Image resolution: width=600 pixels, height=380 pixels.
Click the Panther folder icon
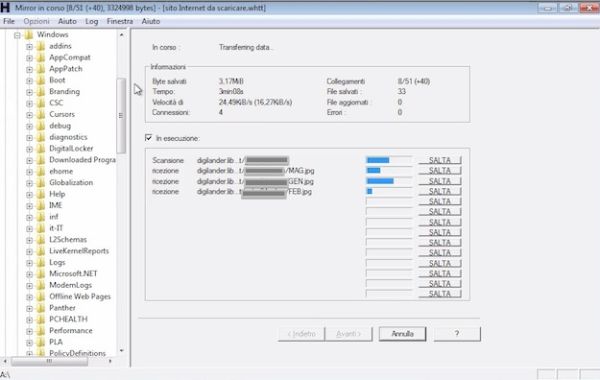click(41, 308)
